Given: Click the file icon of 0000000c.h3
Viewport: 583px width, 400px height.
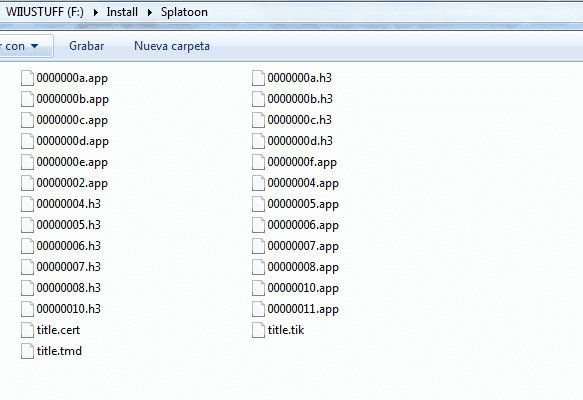Looking at the screenshot, I should pos(258,120).
